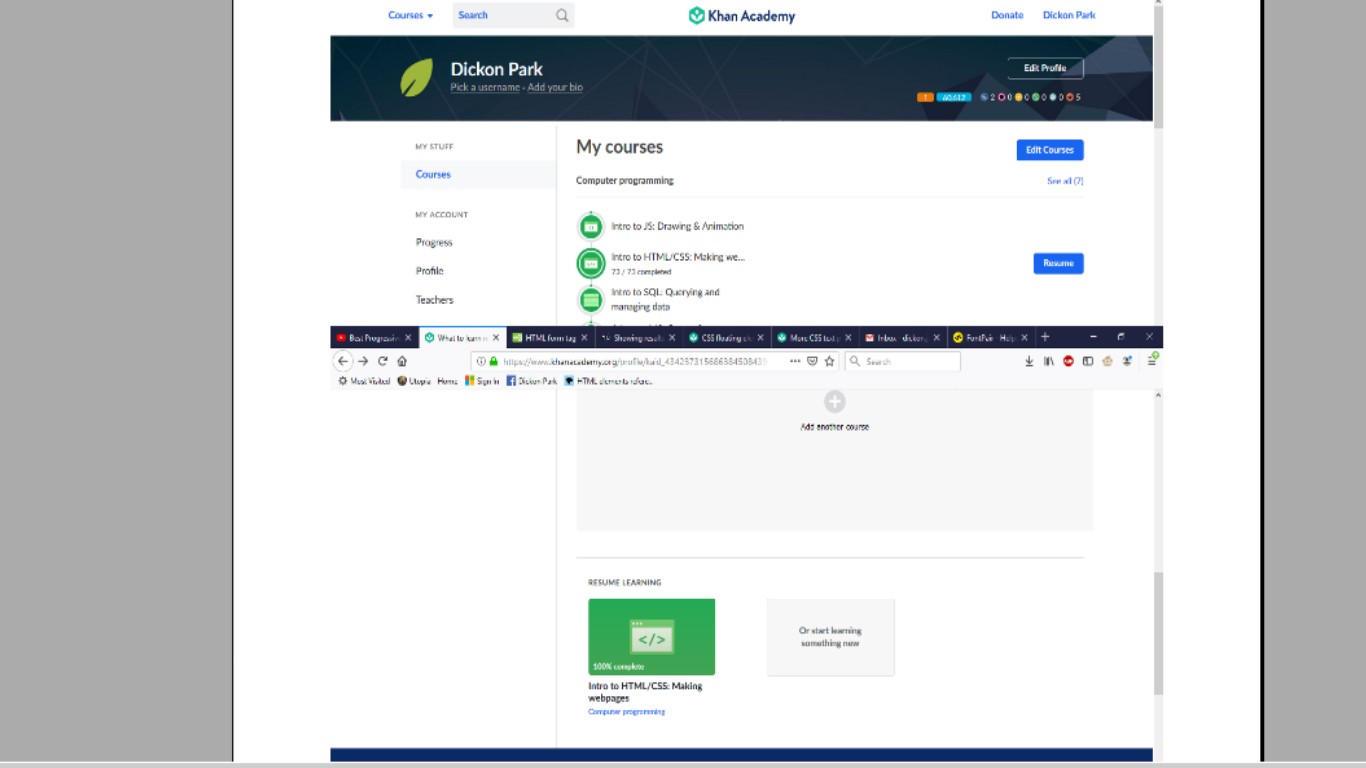This screenshot has height=768, width=1366.
Task: Open Utopia bookmark
Action: [x=414, y=381]
